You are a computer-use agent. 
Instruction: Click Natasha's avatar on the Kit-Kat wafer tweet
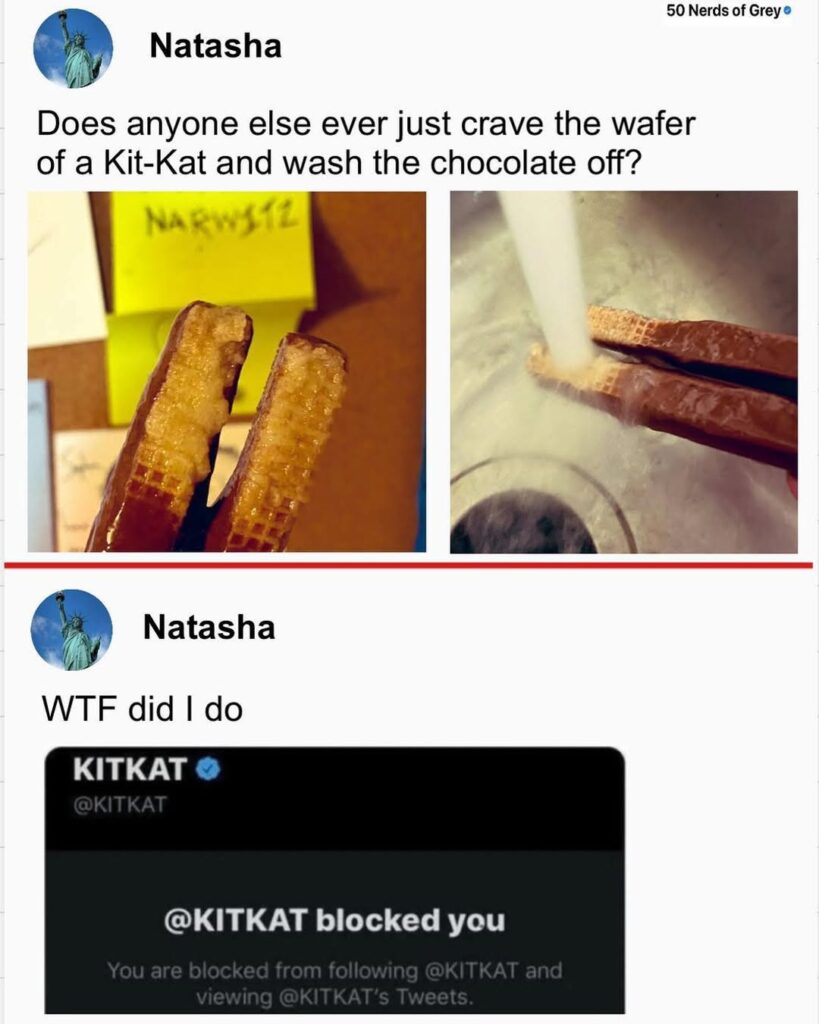point(73,48)
